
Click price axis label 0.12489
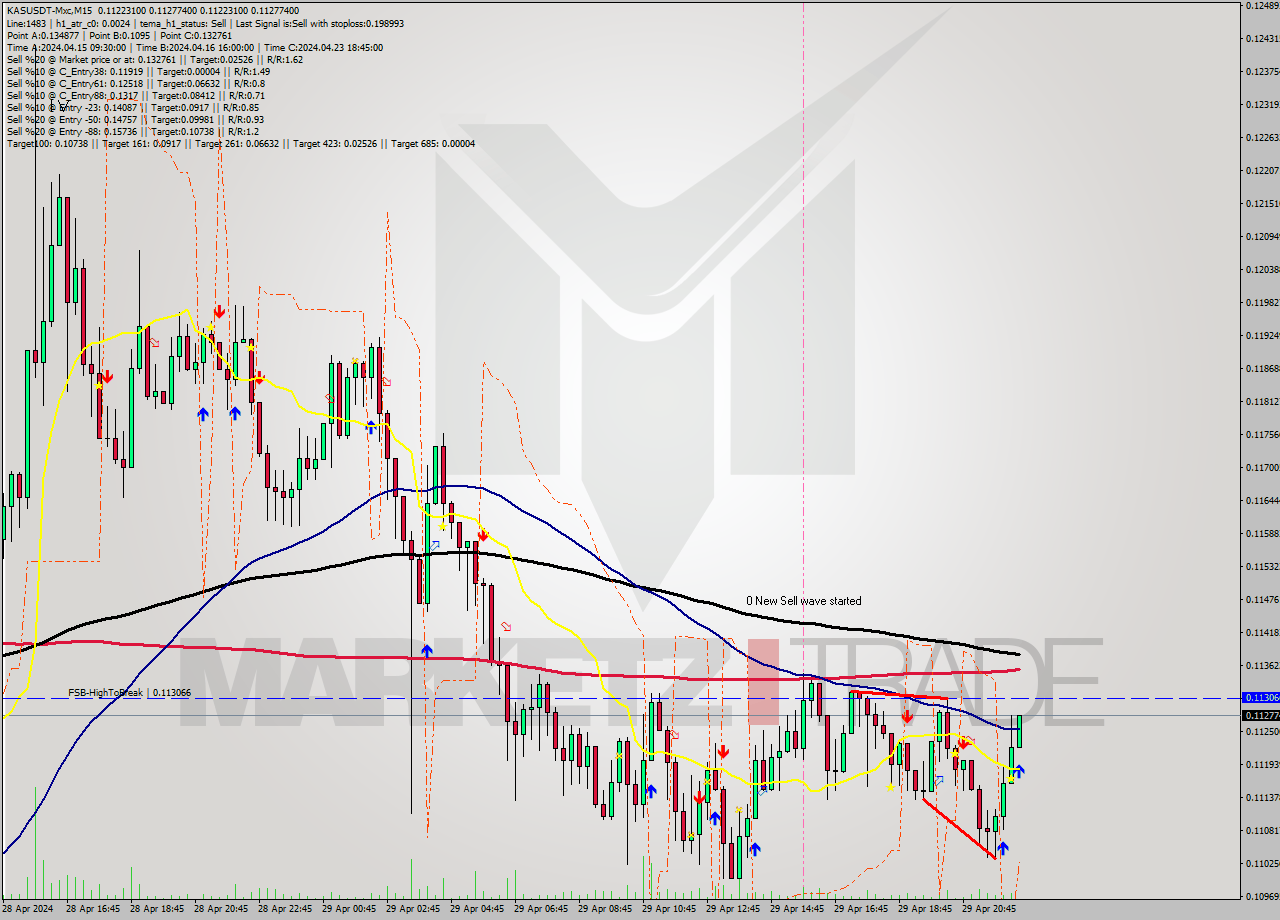1261,6
